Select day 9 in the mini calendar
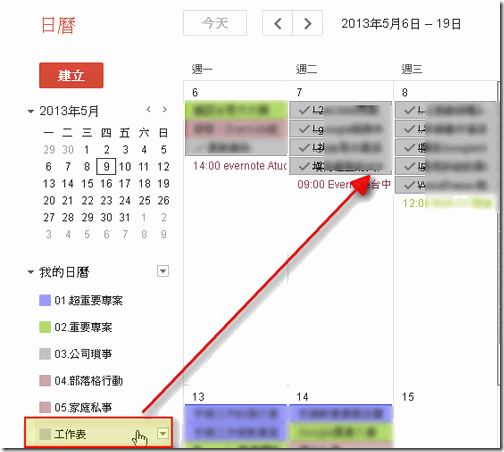Image resolution: width=504 pixels, height=452 pixels. 106,166
